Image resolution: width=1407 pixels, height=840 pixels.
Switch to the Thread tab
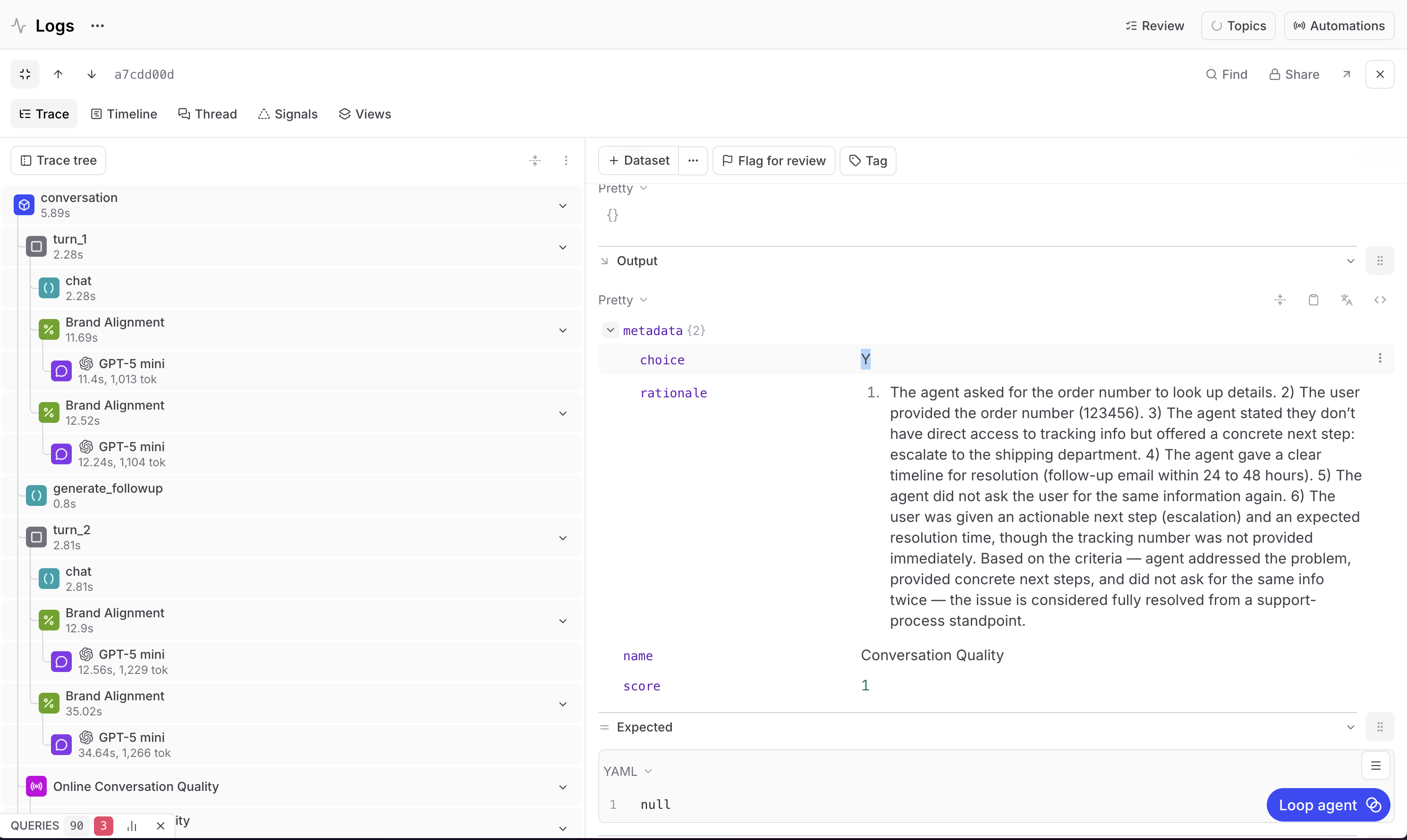pyautogui.click(x=207, y=114)
